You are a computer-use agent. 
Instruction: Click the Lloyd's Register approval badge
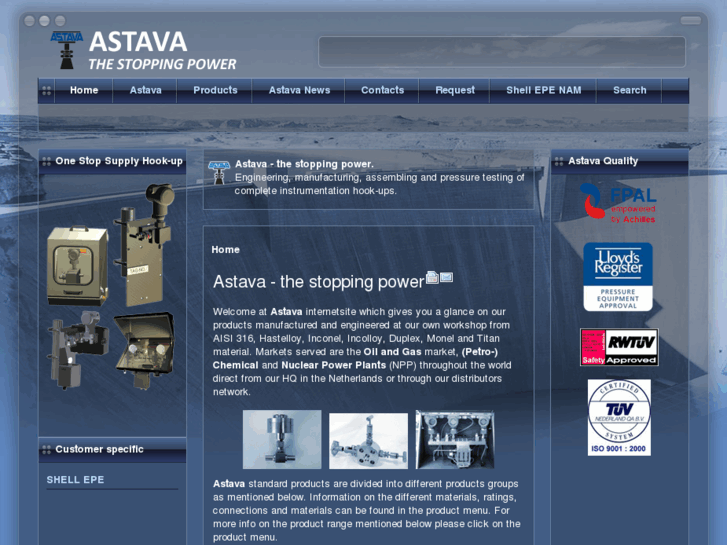tap(618, 277)
